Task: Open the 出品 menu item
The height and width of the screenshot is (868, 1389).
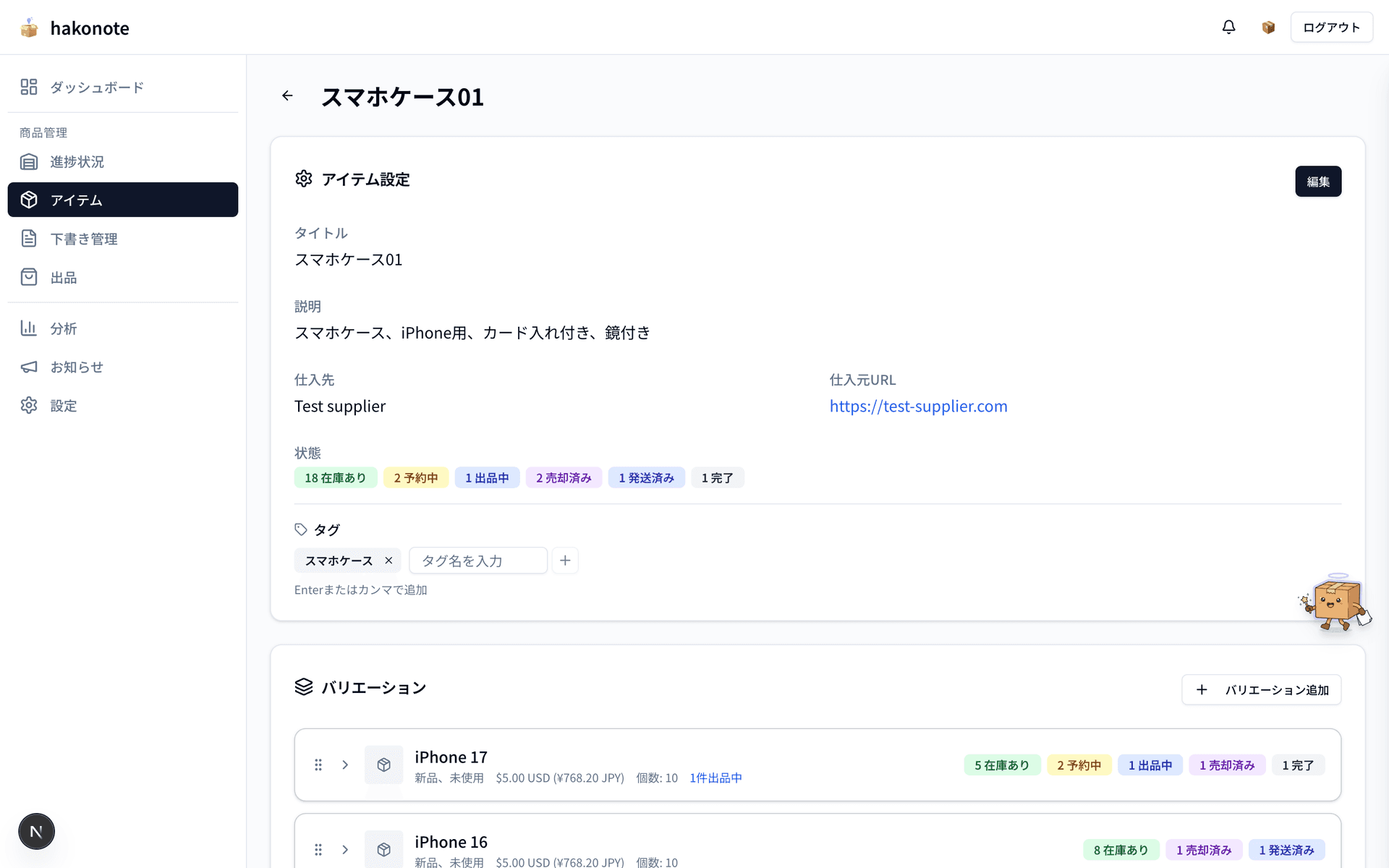Action: 64,277
